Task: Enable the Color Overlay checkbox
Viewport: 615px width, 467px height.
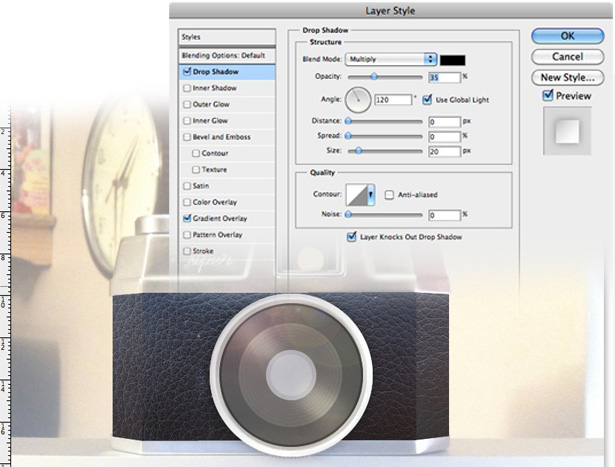Action: pyautogui.click(x=187, y=202)
